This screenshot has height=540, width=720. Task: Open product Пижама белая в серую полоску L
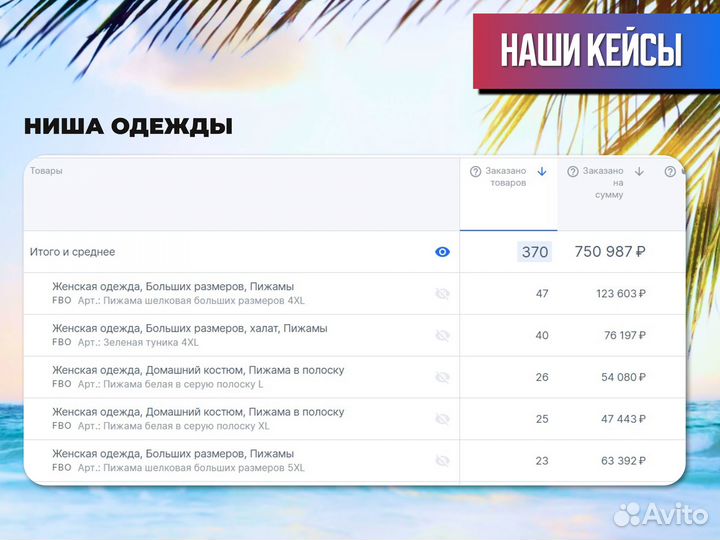(170, 384)
